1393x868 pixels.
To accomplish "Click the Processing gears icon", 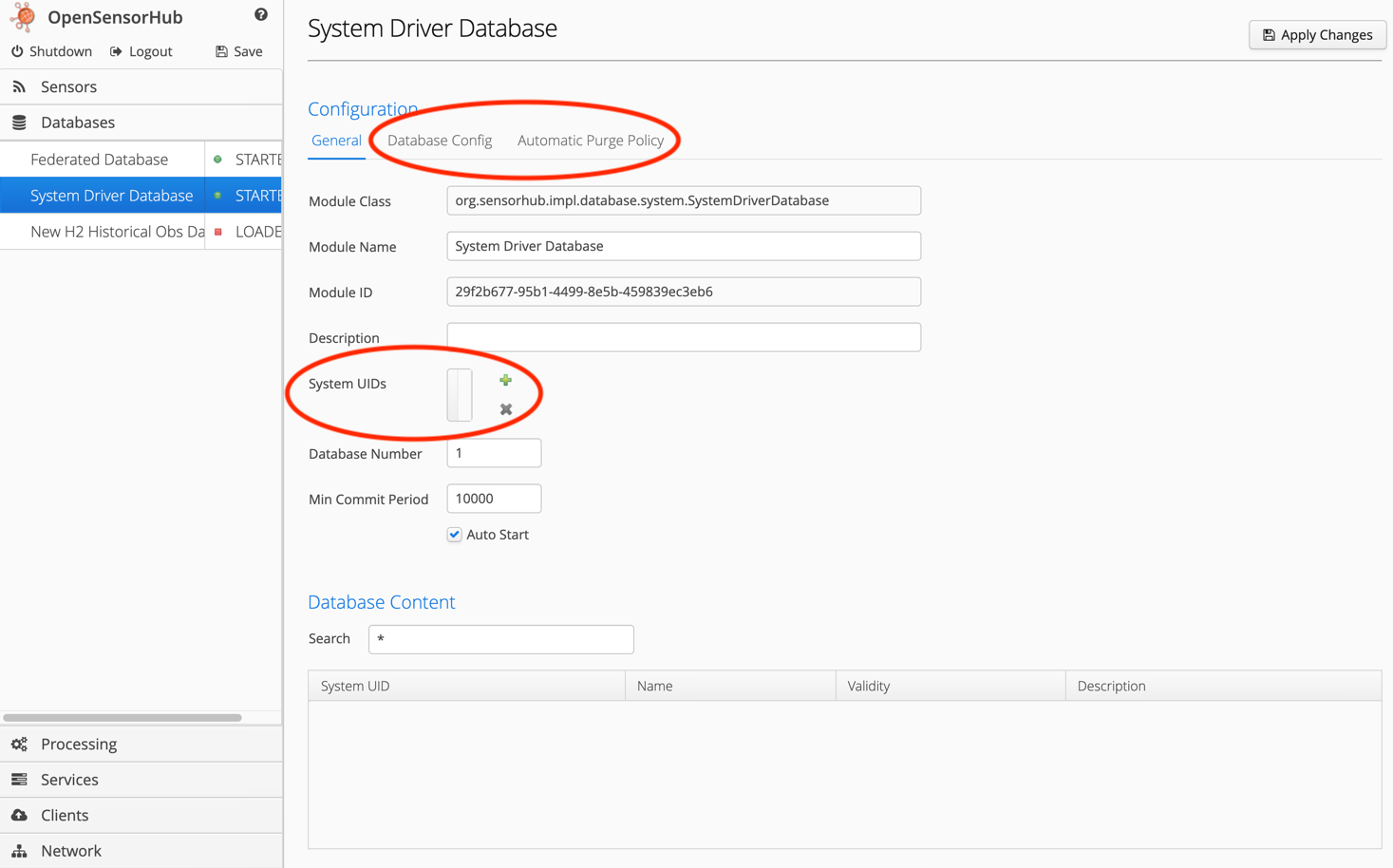I will pos(19,744).
